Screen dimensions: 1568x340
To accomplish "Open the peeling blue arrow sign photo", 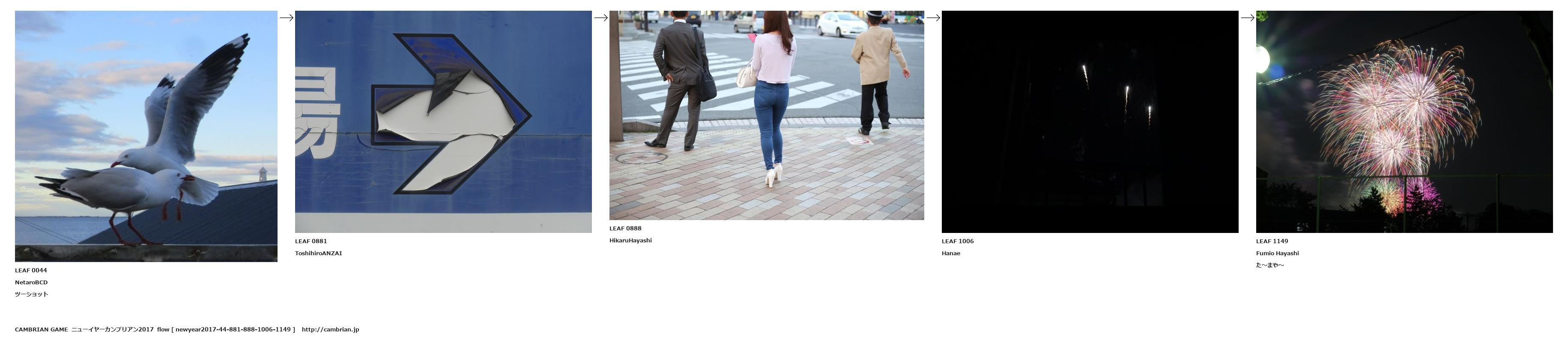I will pos(443,122).
